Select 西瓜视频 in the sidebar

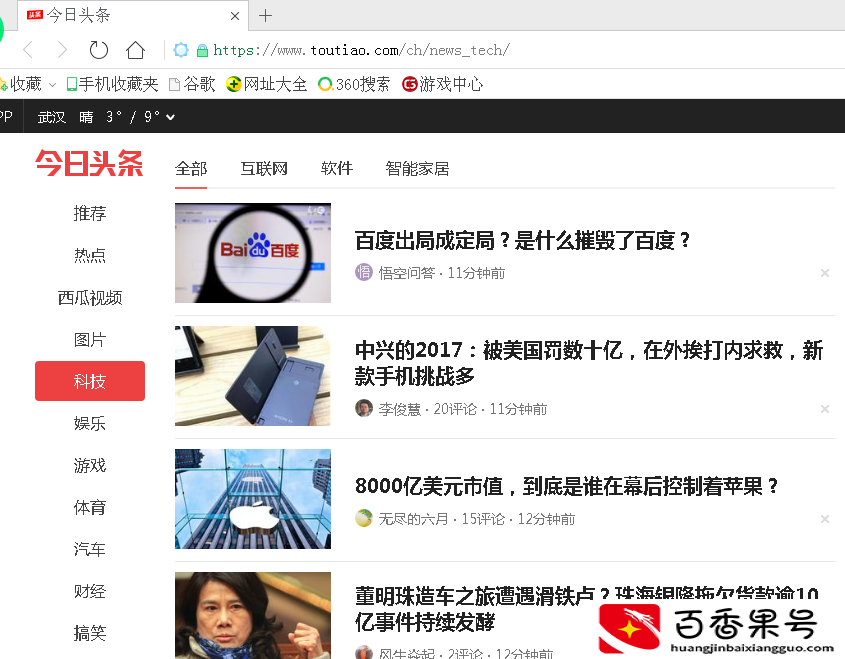pyautogui.click(x=90, y=297)
